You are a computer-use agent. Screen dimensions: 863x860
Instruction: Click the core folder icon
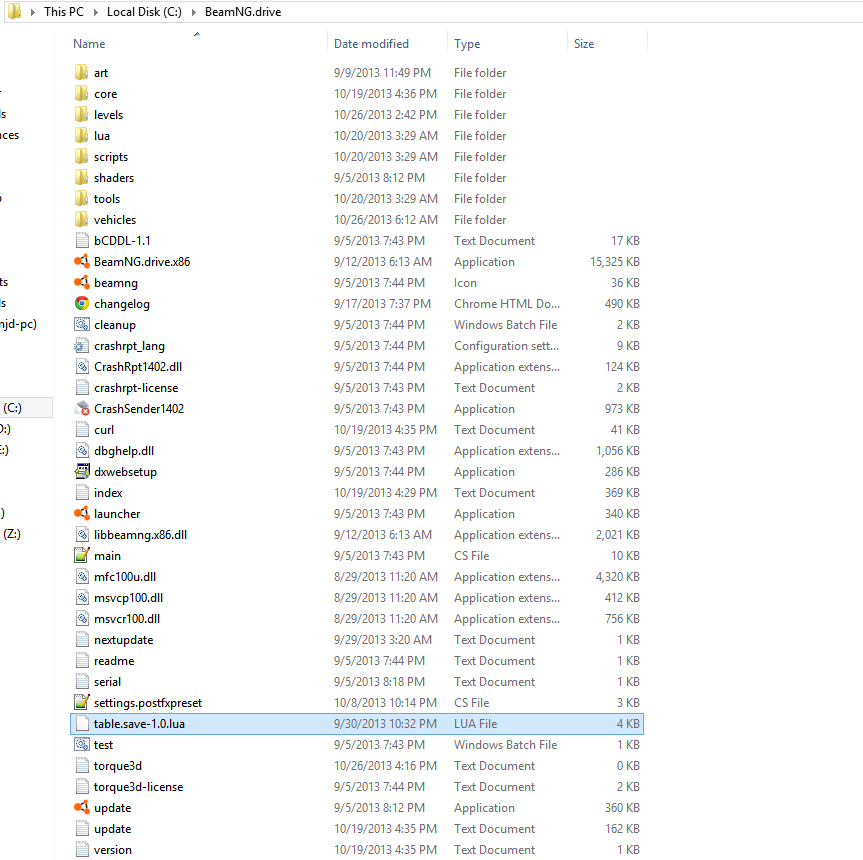tap(81, 94)
